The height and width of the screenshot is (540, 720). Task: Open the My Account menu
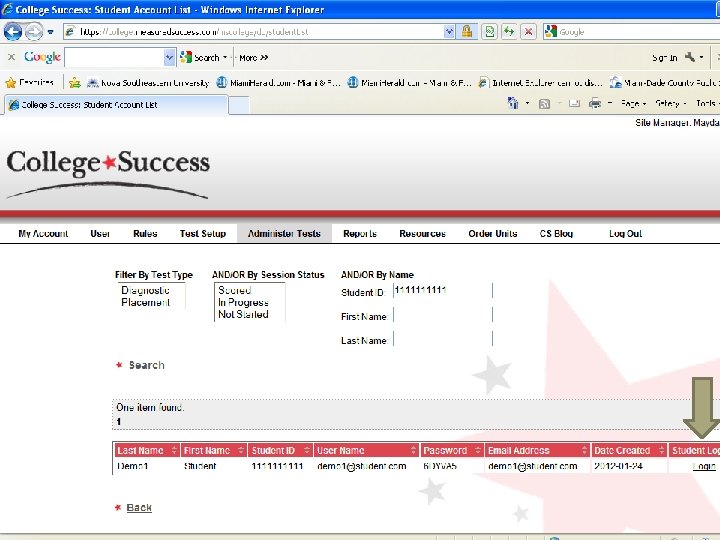point(43,233)
